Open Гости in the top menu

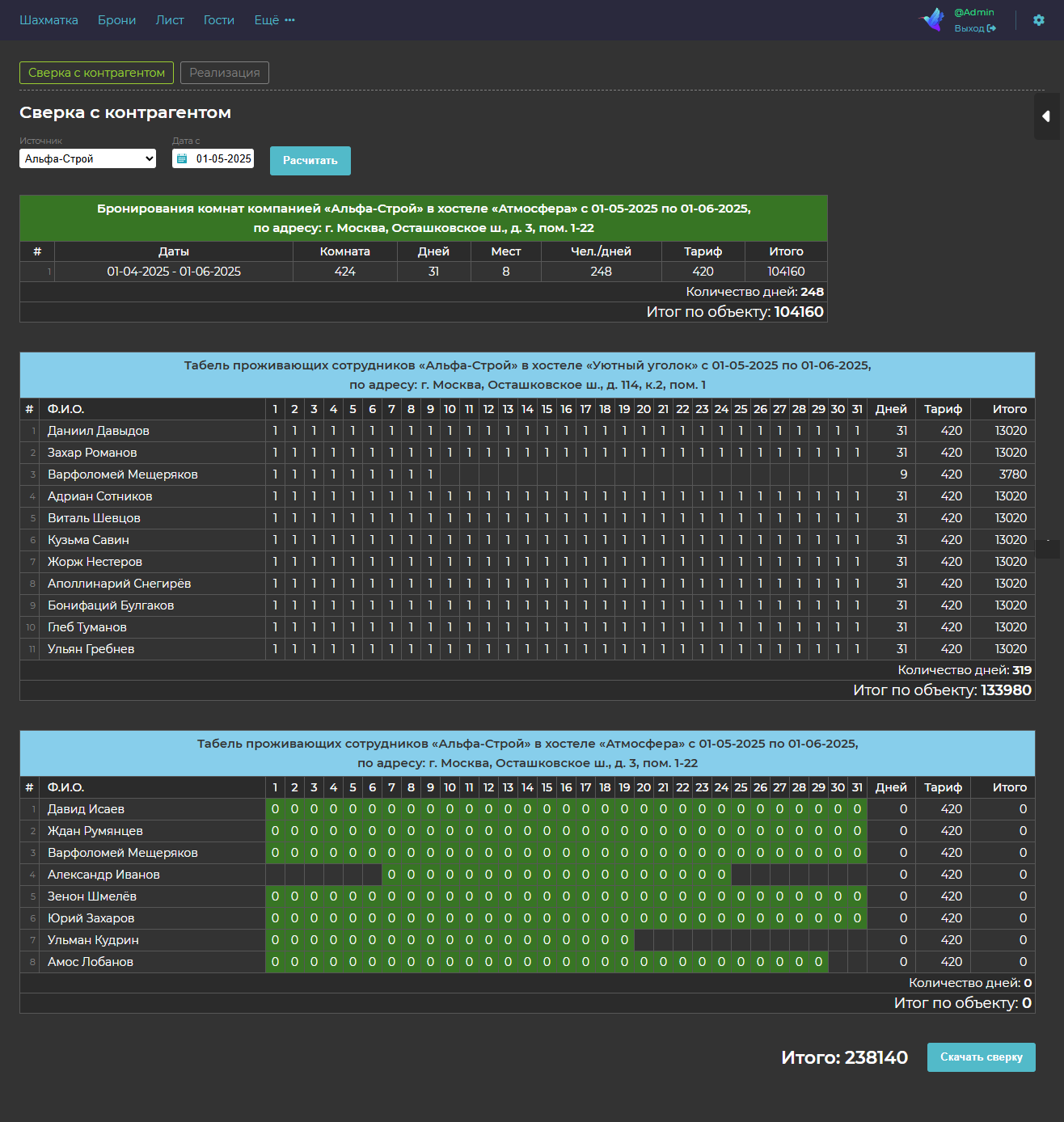[219, 20]
